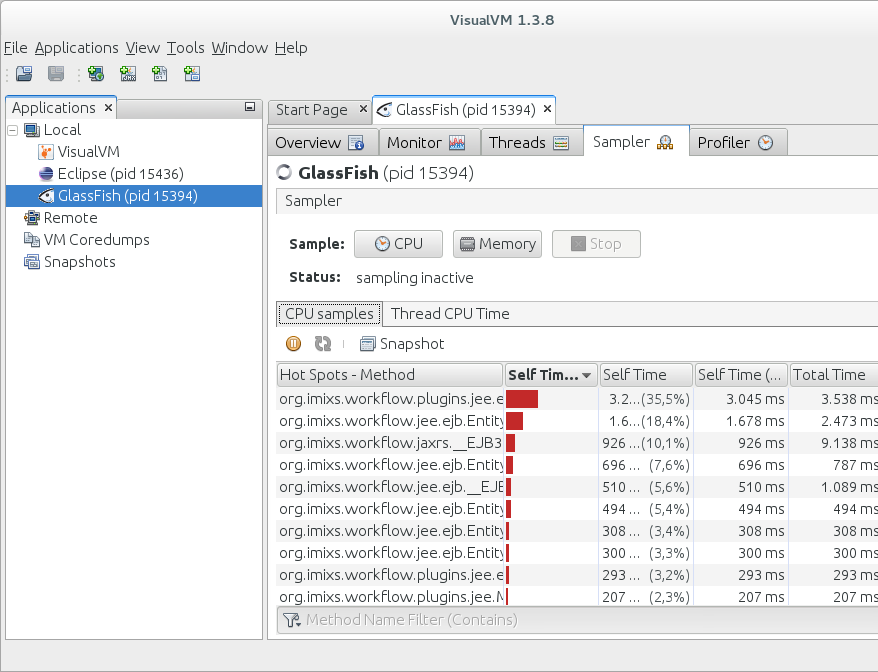The width and height of the screenshot is (878, 672).
Task: Click the Self Time [%] bar column header
Action: click(551, 375)
